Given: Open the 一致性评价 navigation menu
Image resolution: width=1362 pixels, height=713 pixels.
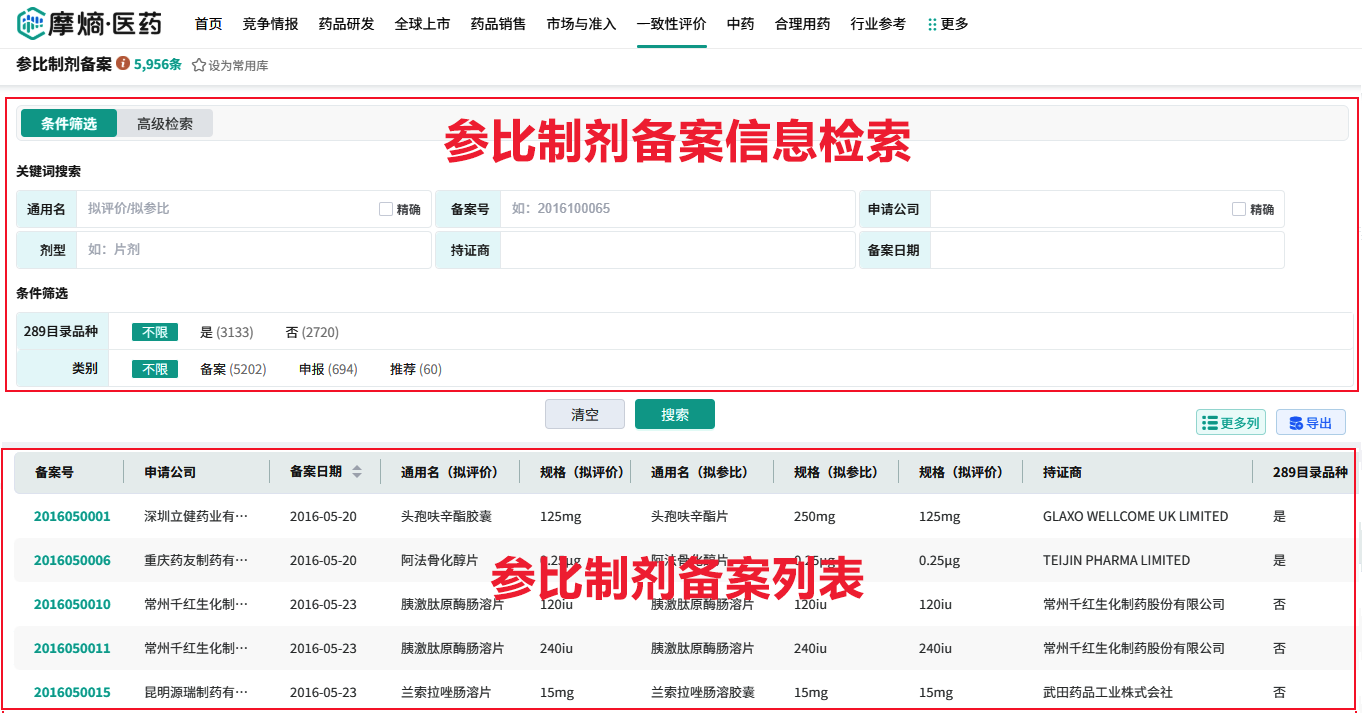Looking at the screenshot, I should point(671,24).
